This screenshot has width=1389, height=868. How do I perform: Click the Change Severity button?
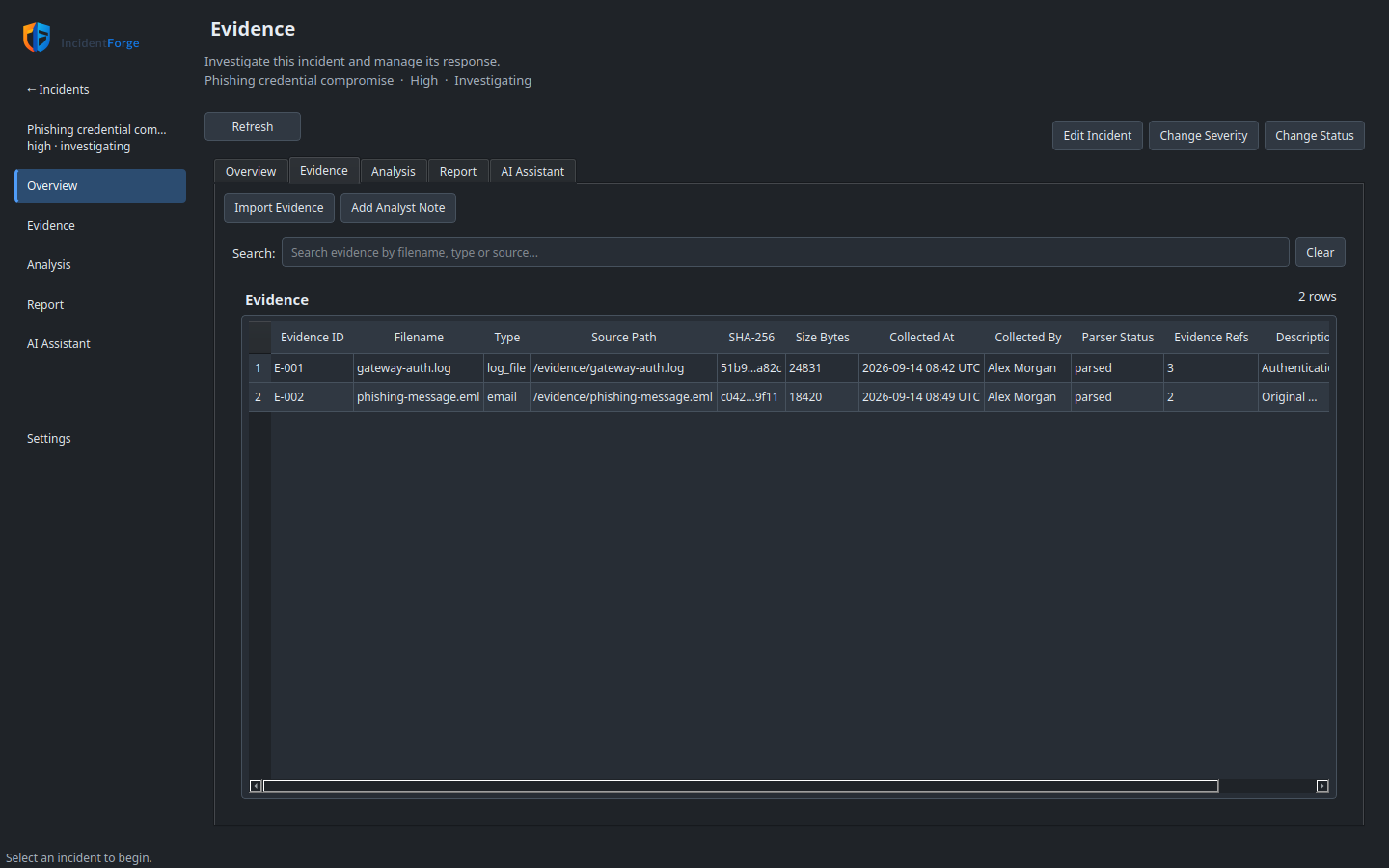[x=1203, y=135]
